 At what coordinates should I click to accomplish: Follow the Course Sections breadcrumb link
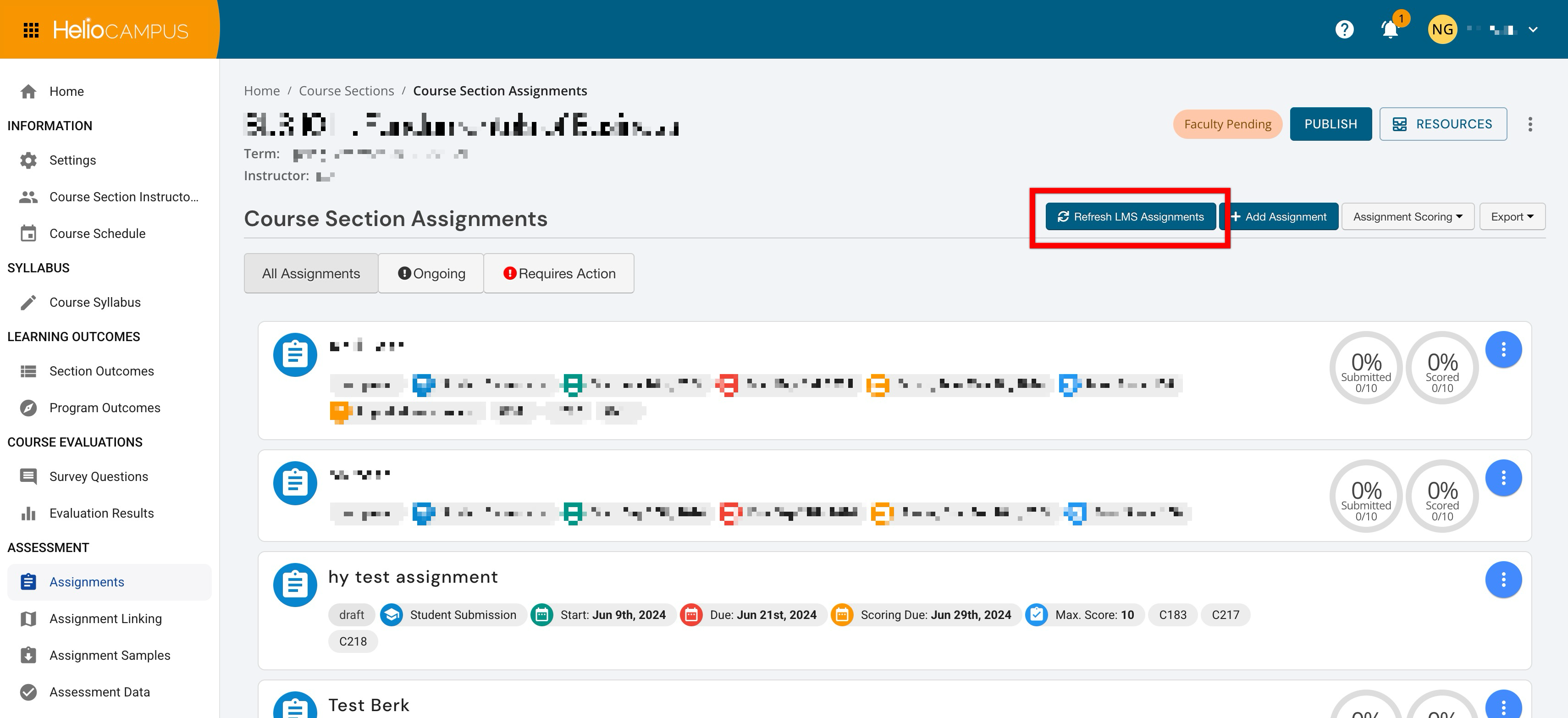346,91
